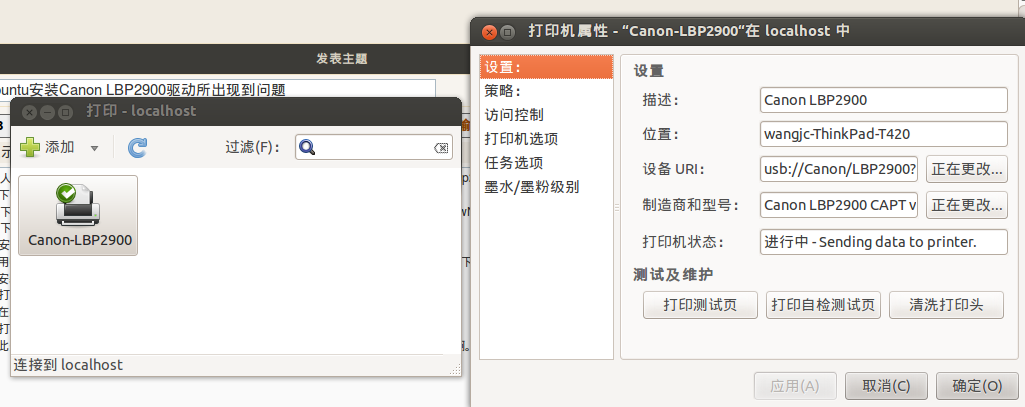
Task: Focus the 过滤 filter search field
Action: tap(373, 148)
